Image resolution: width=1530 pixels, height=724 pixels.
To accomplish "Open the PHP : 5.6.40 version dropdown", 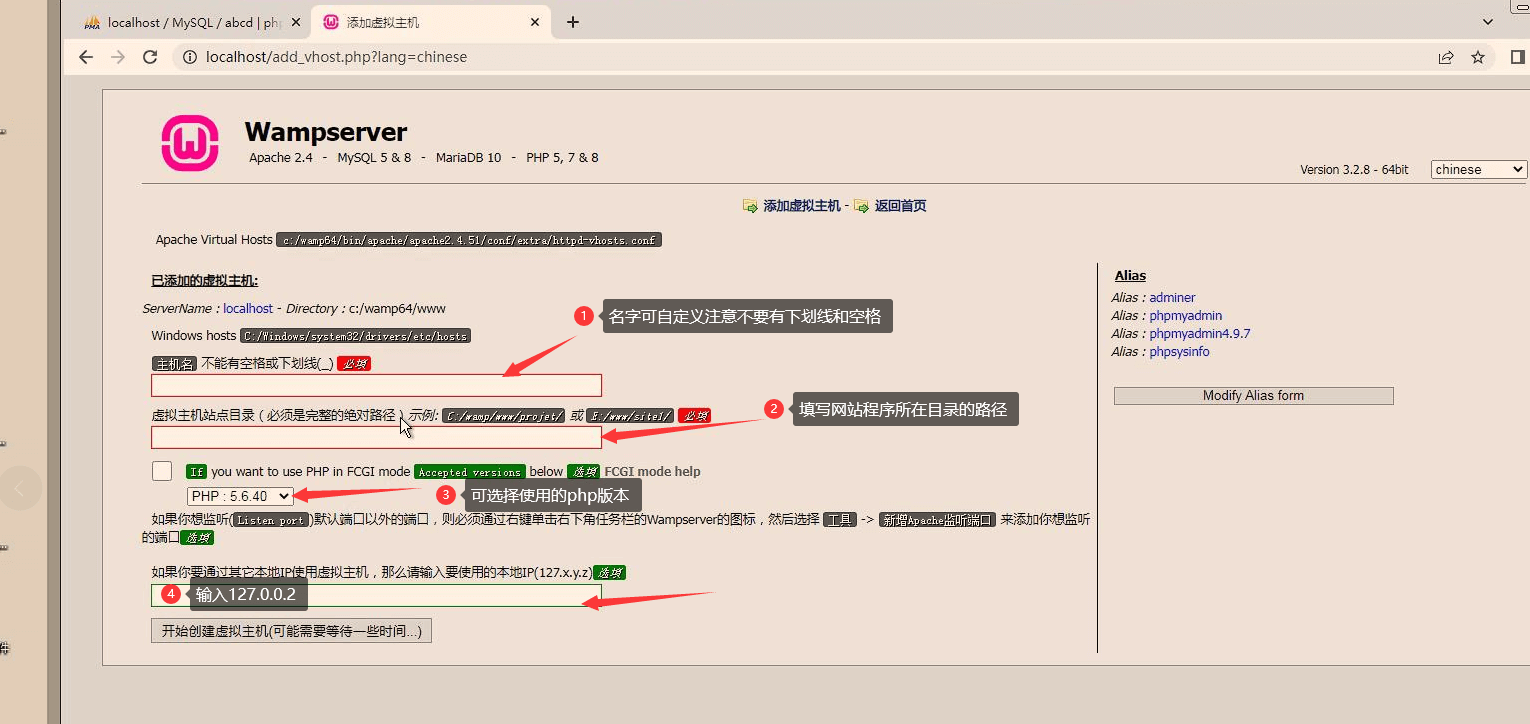I will tap(240, 496).
